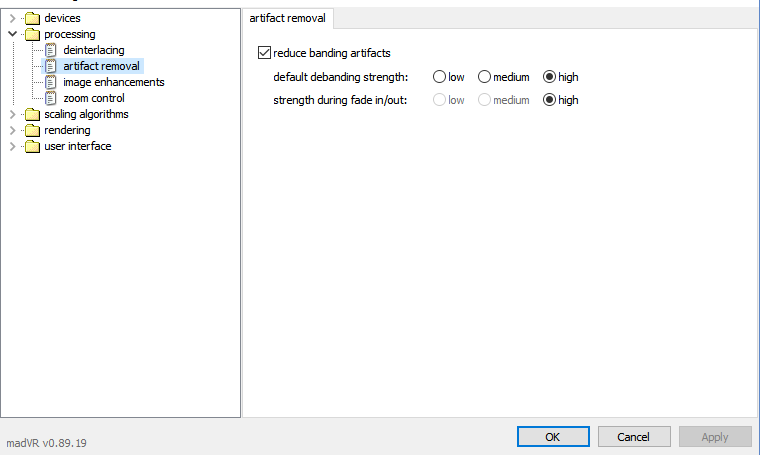Image resolution: width=760 pixels, height=455 pixels.
Task: Uncheck reduce banding artifacts checkbox
Action: click(x=264, y=53)
